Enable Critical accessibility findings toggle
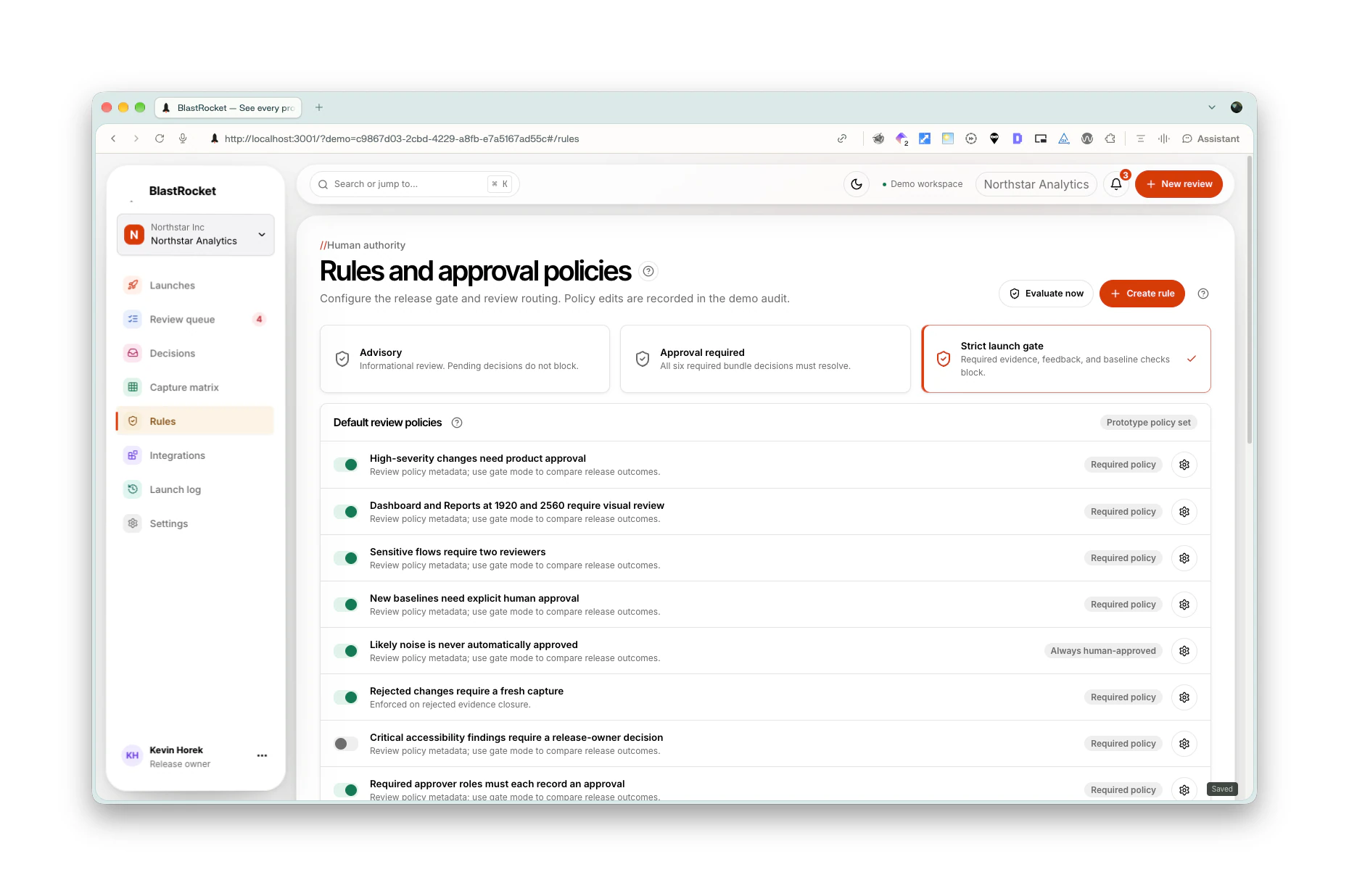1349x896 pixels. 346,744
